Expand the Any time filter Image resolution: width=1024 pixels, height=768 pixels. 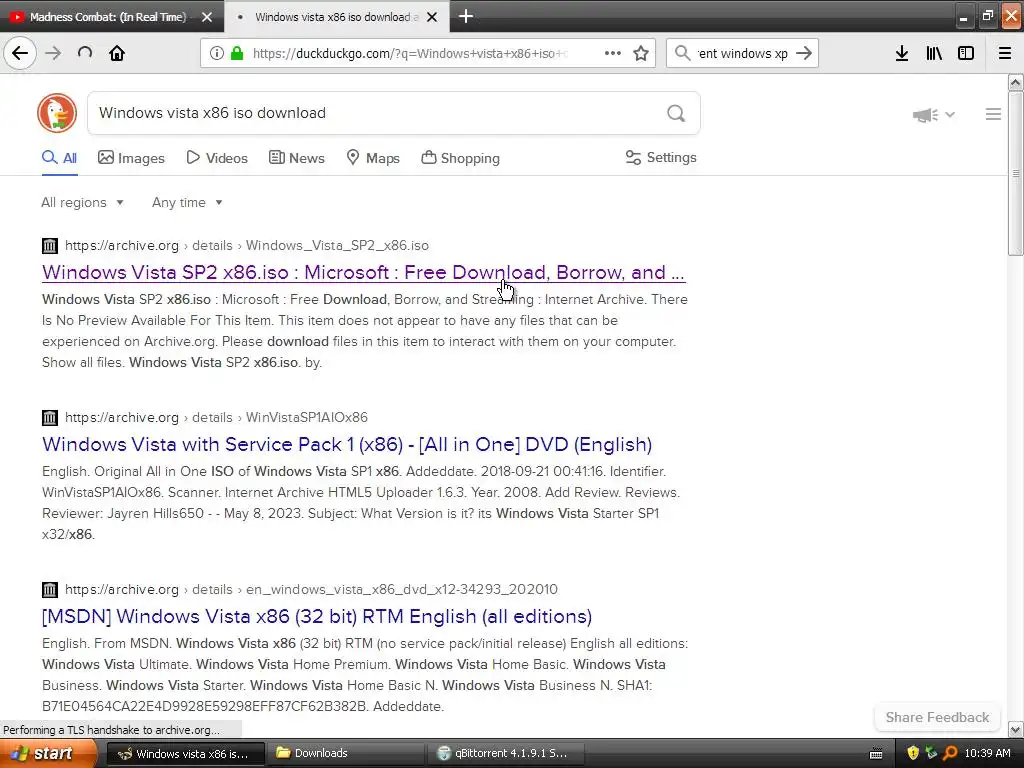pos(187,202)
